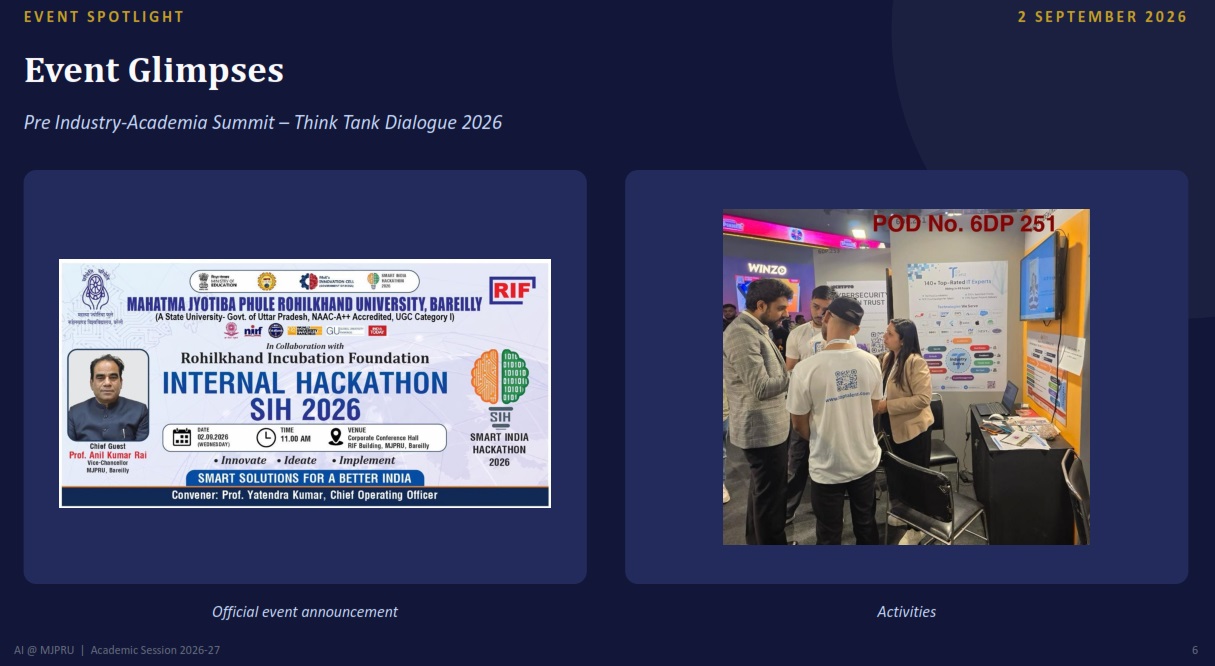
Task: Click 'INTERNAL HACKATHON SIH 2026' heading
Action: (305, 396)
